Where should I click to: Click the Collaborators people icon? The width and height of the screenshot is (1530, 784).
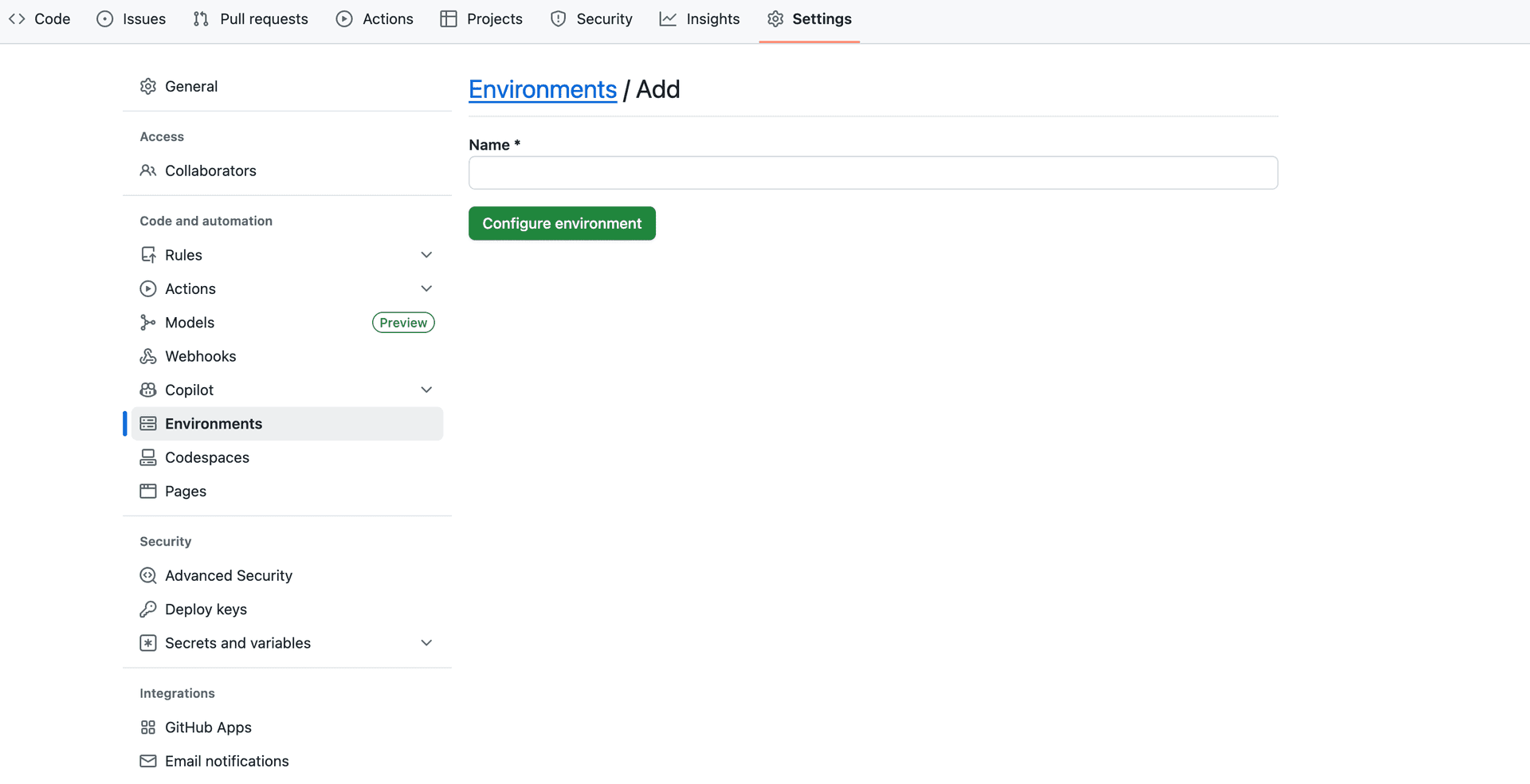(148, 171)
